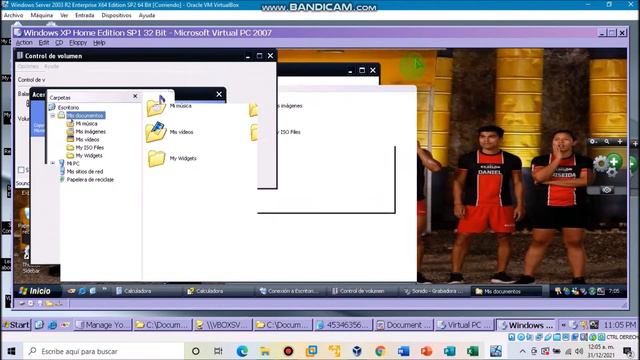This screenshot has height=360, width=640.
Task: Open the Archivo menu in VirtualBox
Action: (x=13, y=15)
